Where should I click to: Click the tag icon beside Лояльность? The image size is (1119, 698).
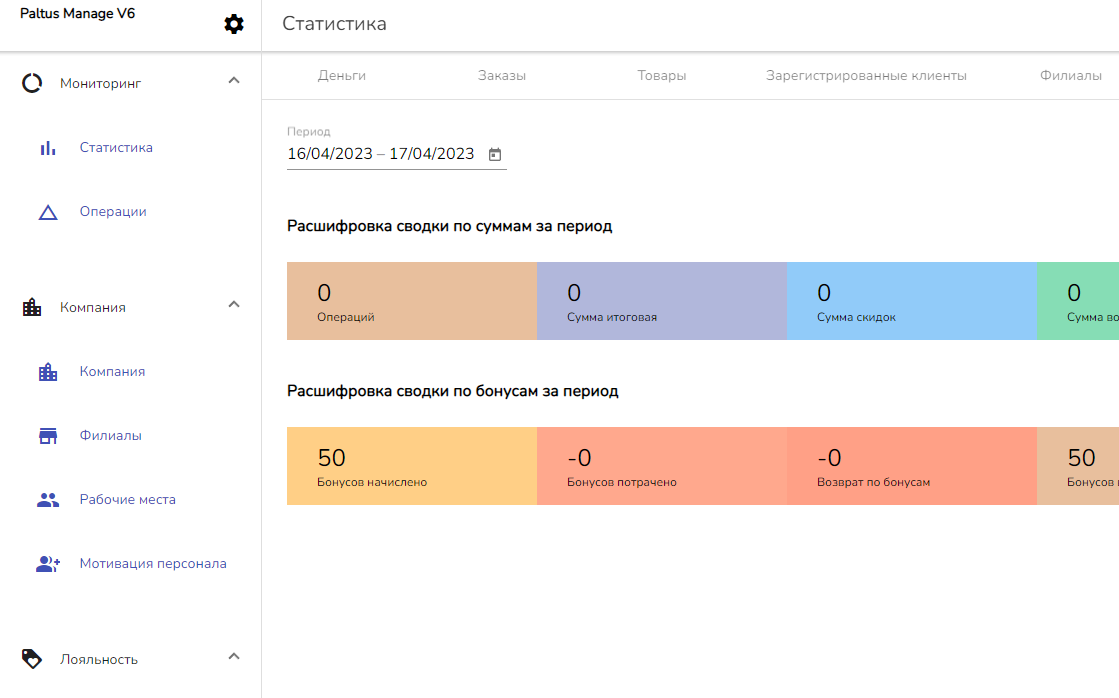[x=32, y=659]
